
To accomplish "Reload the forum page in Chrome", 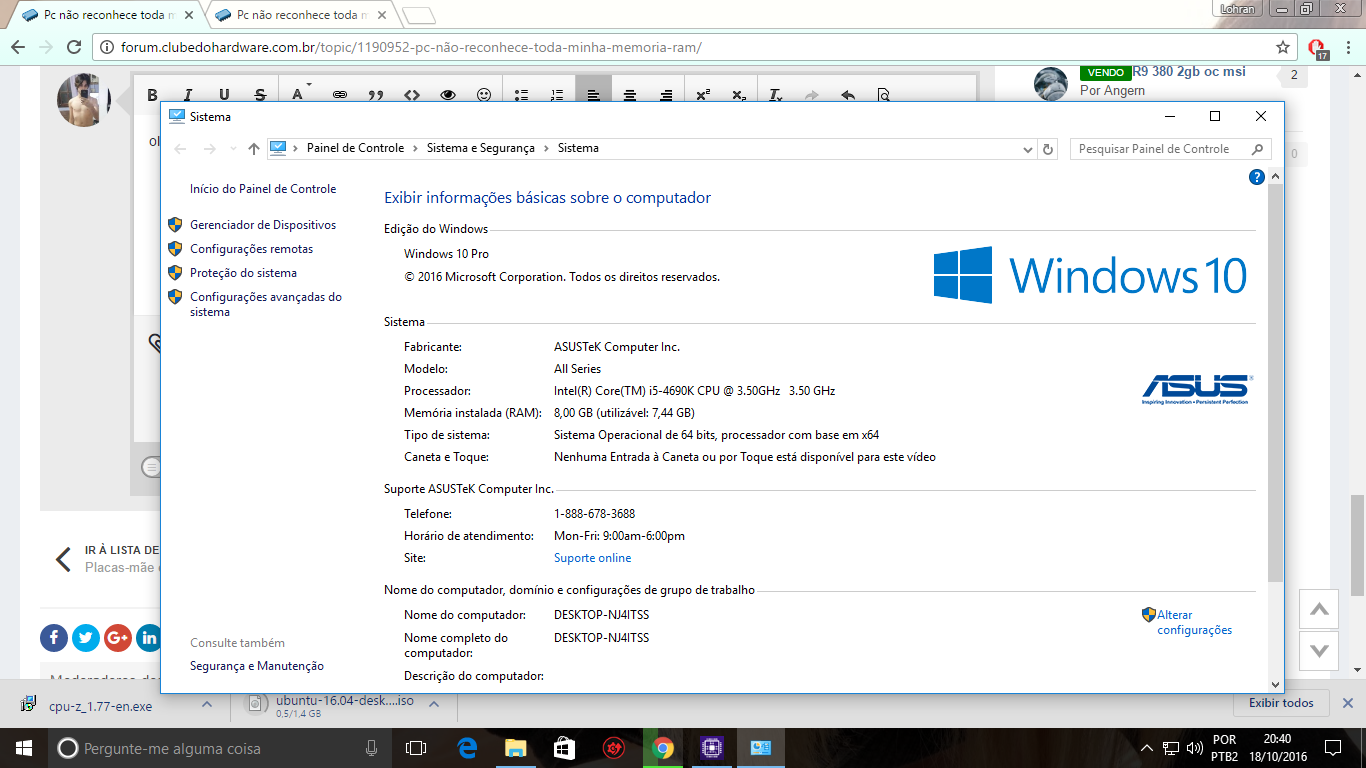I will pos(73,47).
